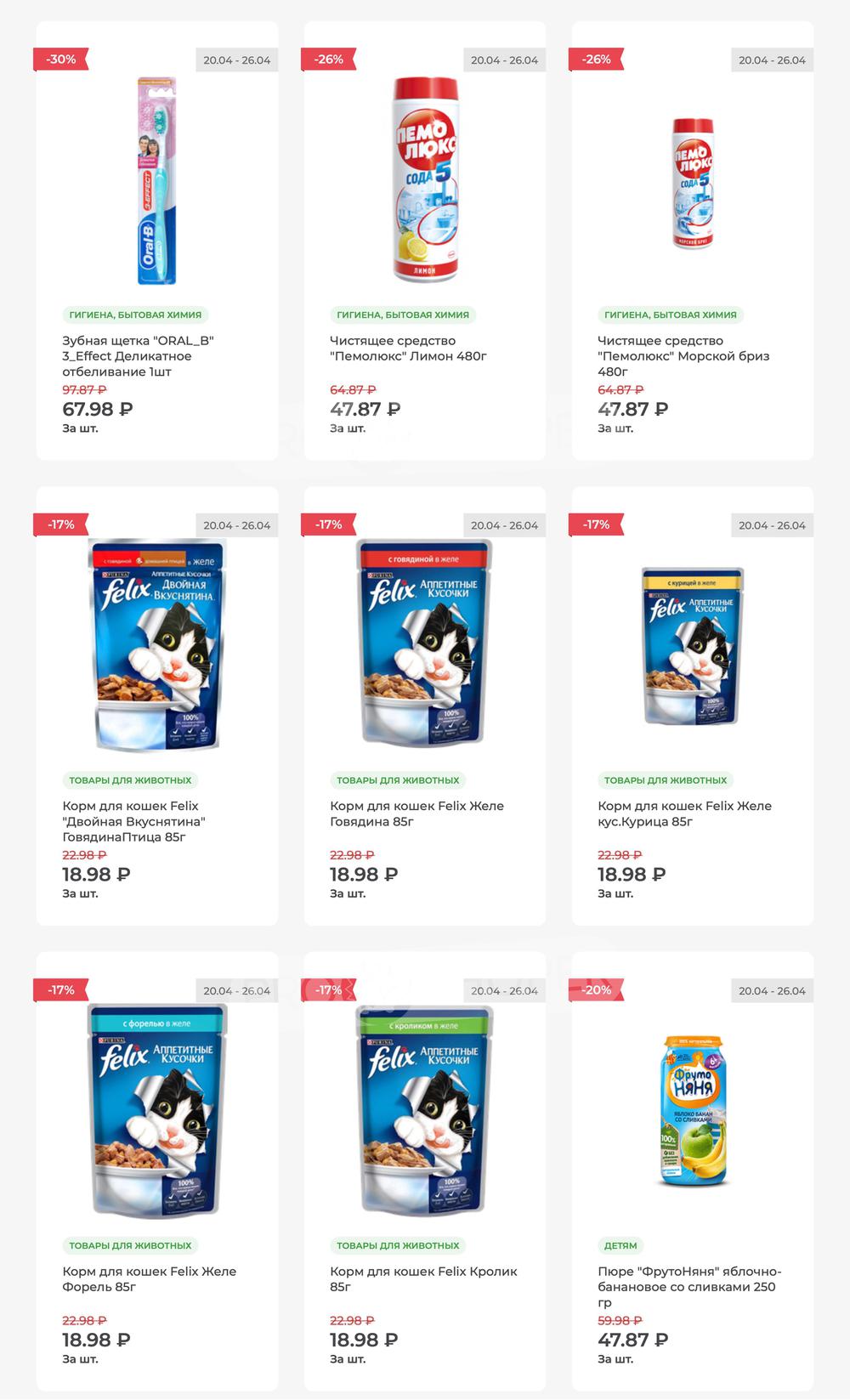
Task: Click the -20% discount badge on ФрутоНяня
Action: coord(597,990)
